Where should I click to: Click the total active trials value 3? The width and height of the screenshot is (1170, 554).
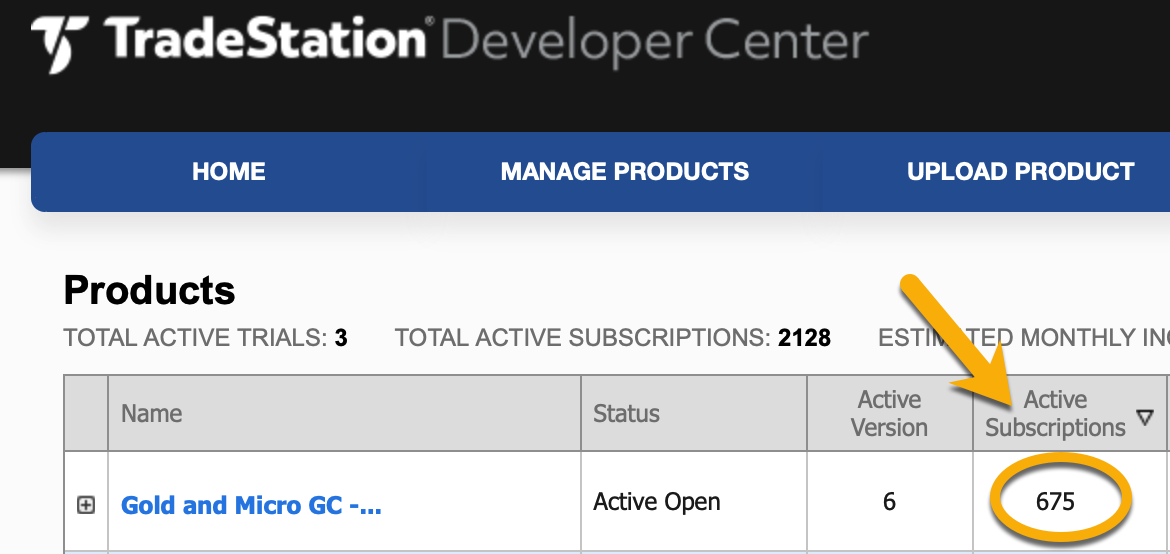[341, 338]
